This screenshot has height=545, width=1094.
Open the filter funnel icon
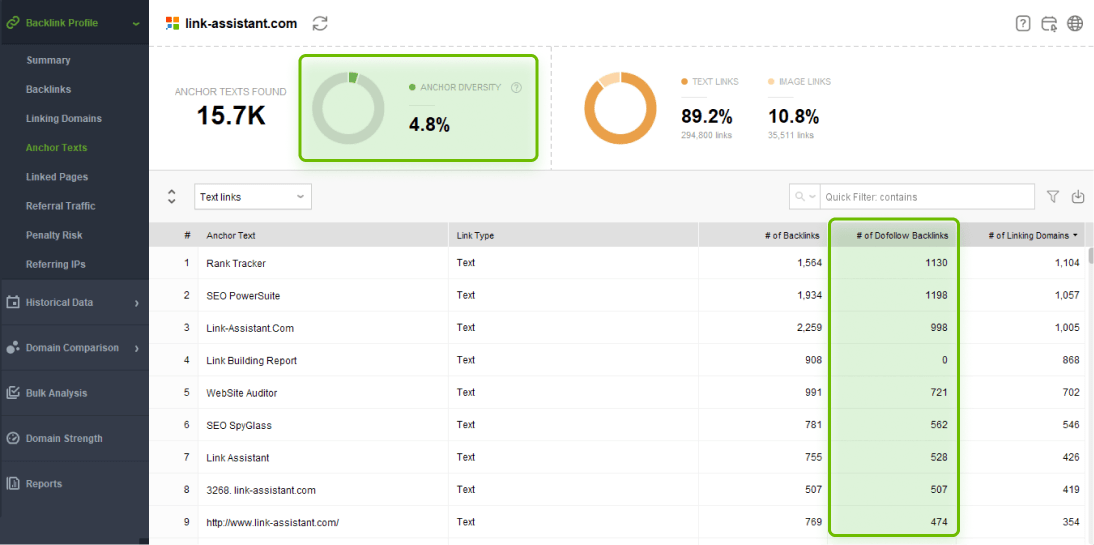(1053, 197)
